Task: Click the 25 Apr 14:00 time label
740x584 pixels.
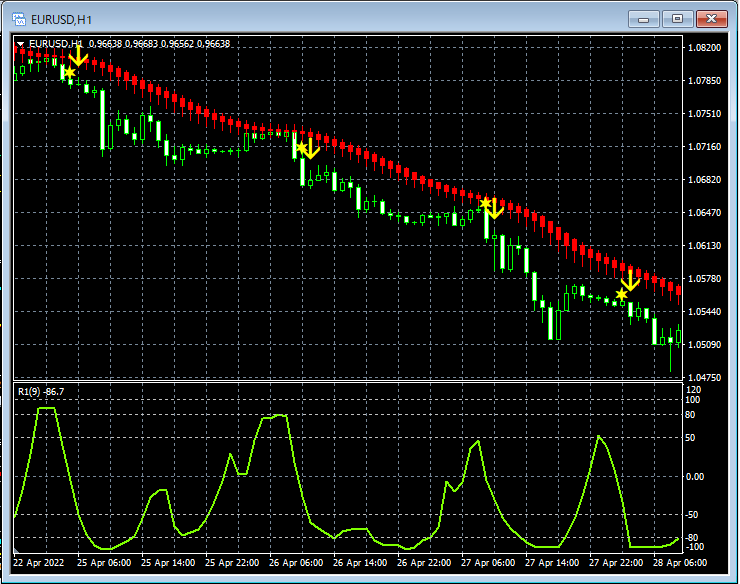Action: [168, 563]
